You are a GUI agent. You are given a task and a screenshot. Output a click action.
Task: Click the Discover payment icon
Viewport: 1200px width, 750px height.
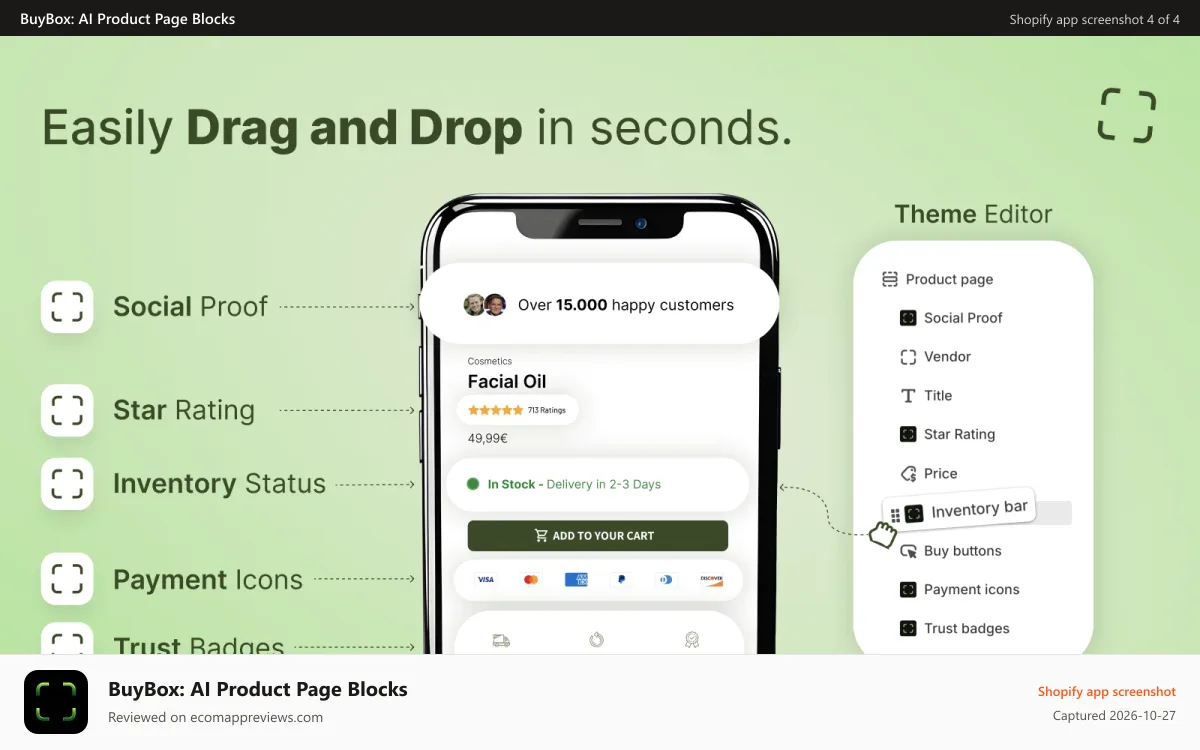coord(711,579)
